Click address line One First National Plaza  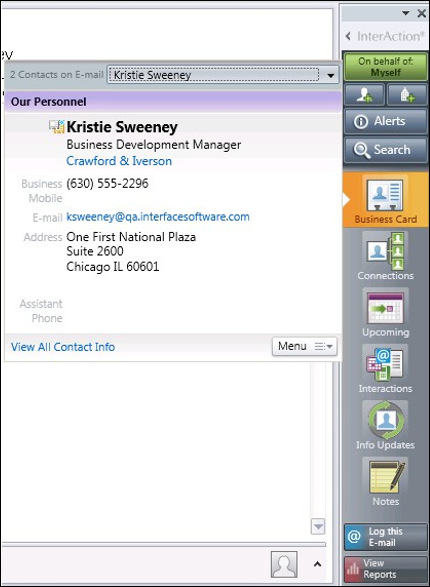[131, 237]
